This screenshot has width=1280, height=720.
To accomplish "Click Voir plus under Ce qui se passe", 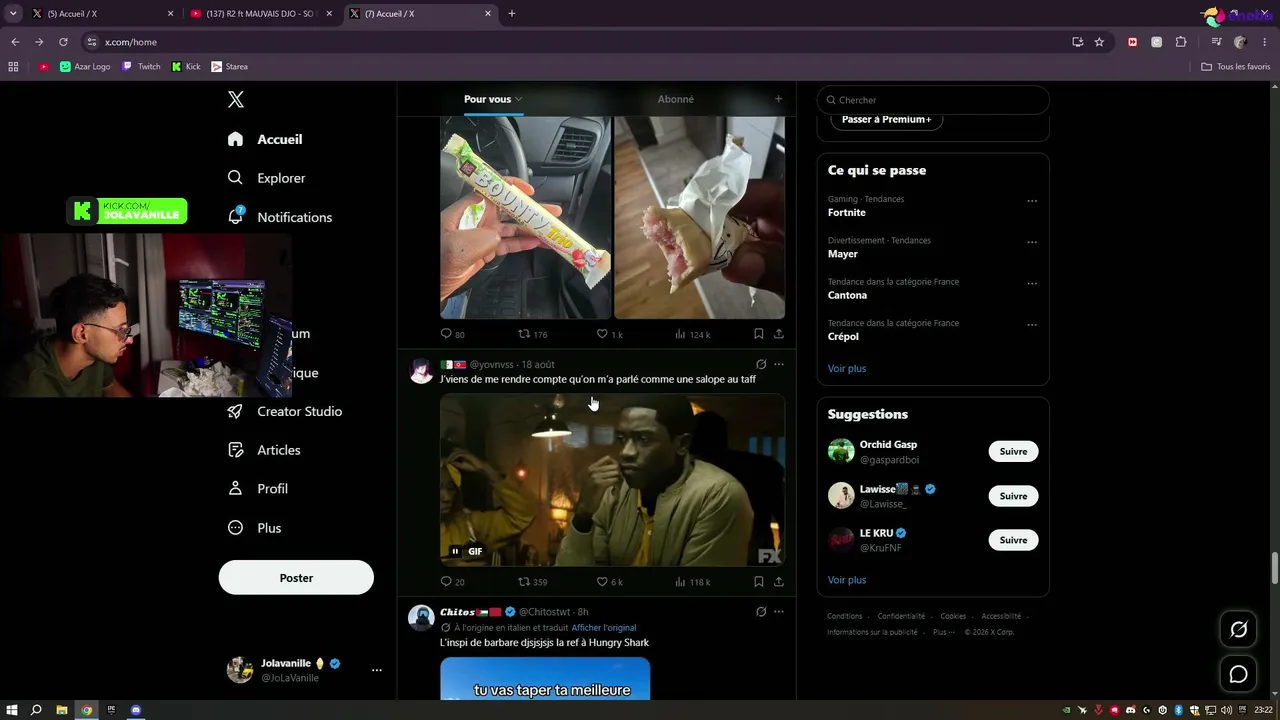I will tap(847, 369).
